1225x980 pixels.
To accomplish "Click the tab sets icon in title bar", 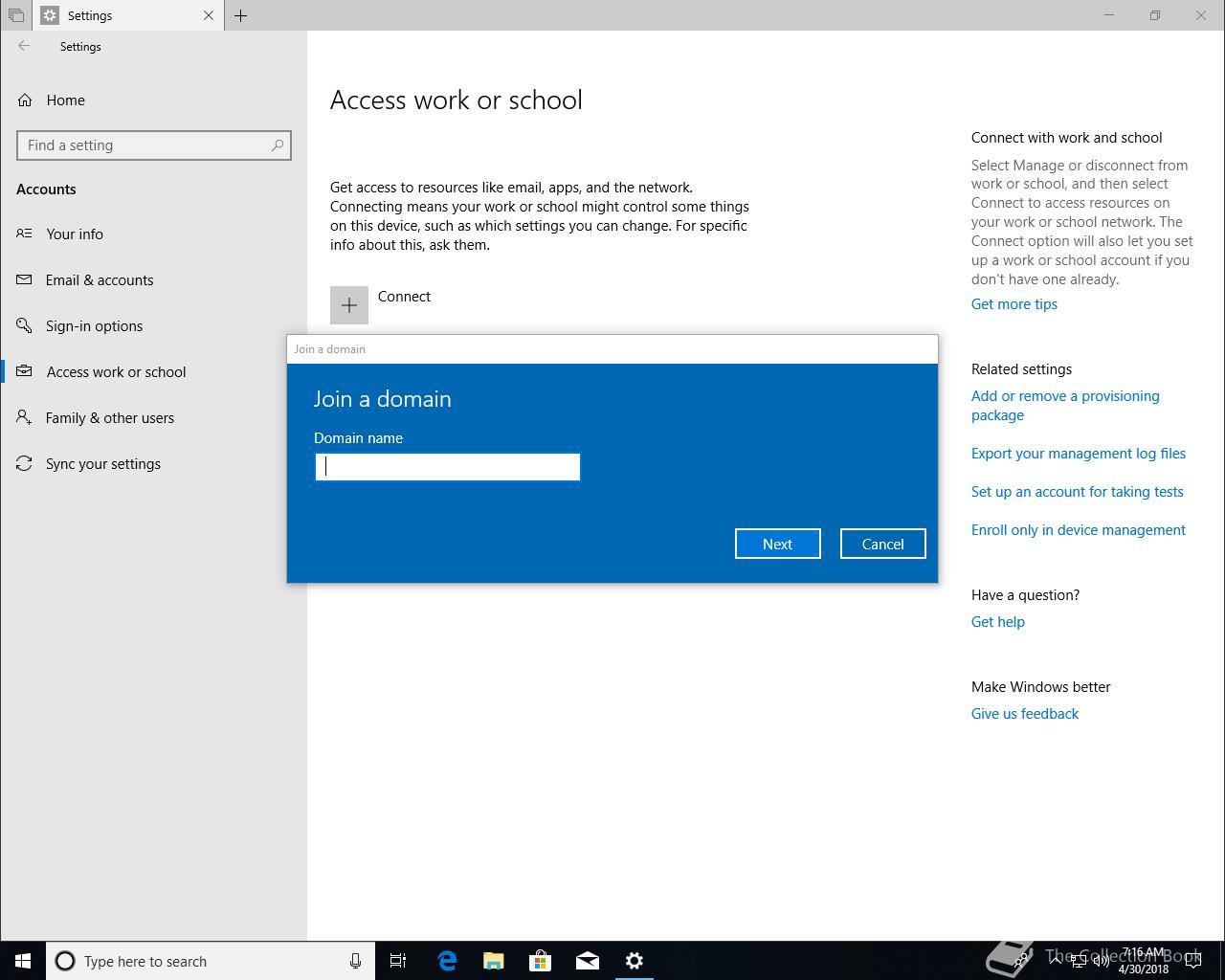I will [x=16, y=15].
